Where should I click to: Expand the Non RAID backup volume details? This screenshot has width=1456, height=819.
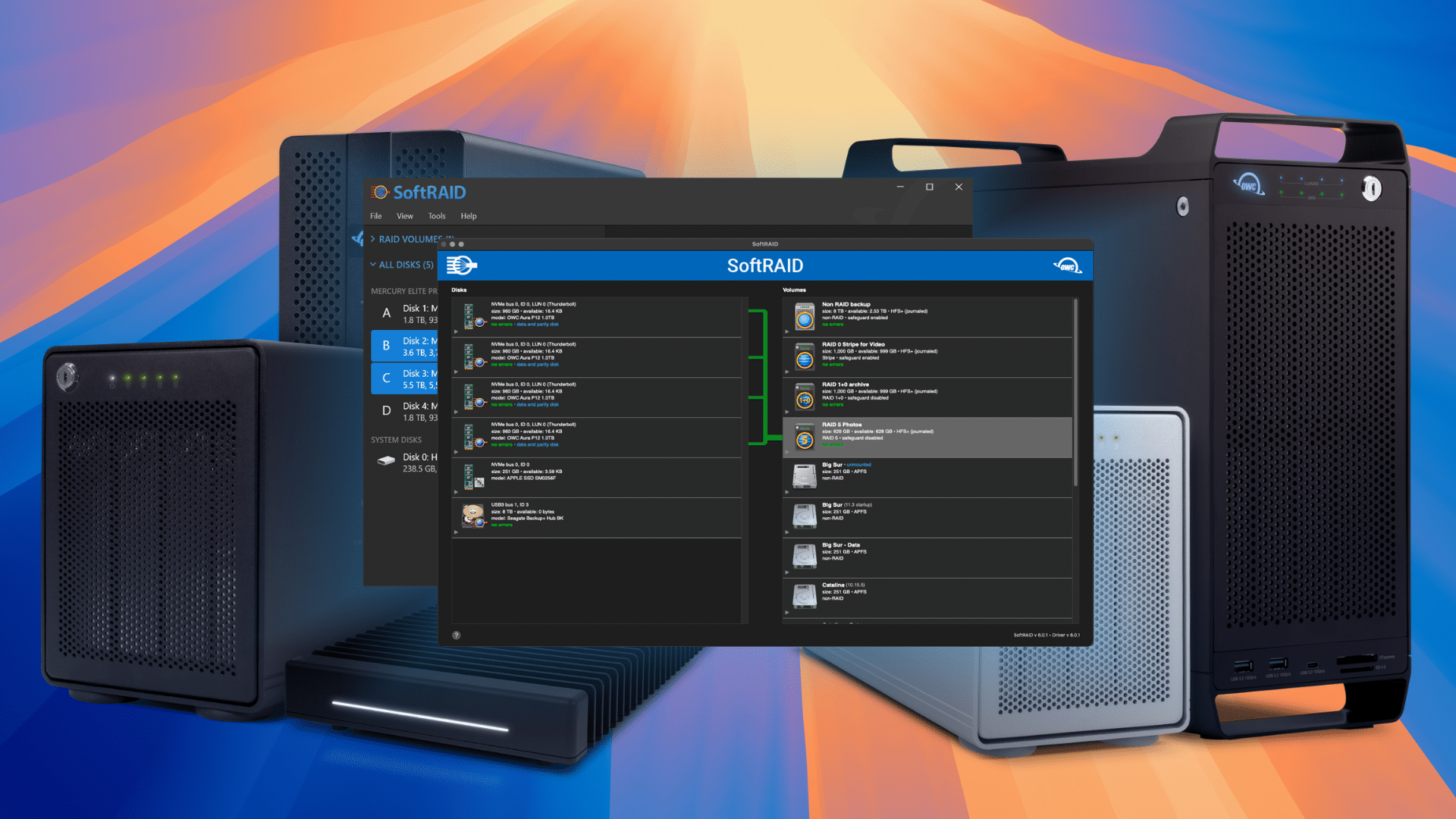(x=787, y=331)
